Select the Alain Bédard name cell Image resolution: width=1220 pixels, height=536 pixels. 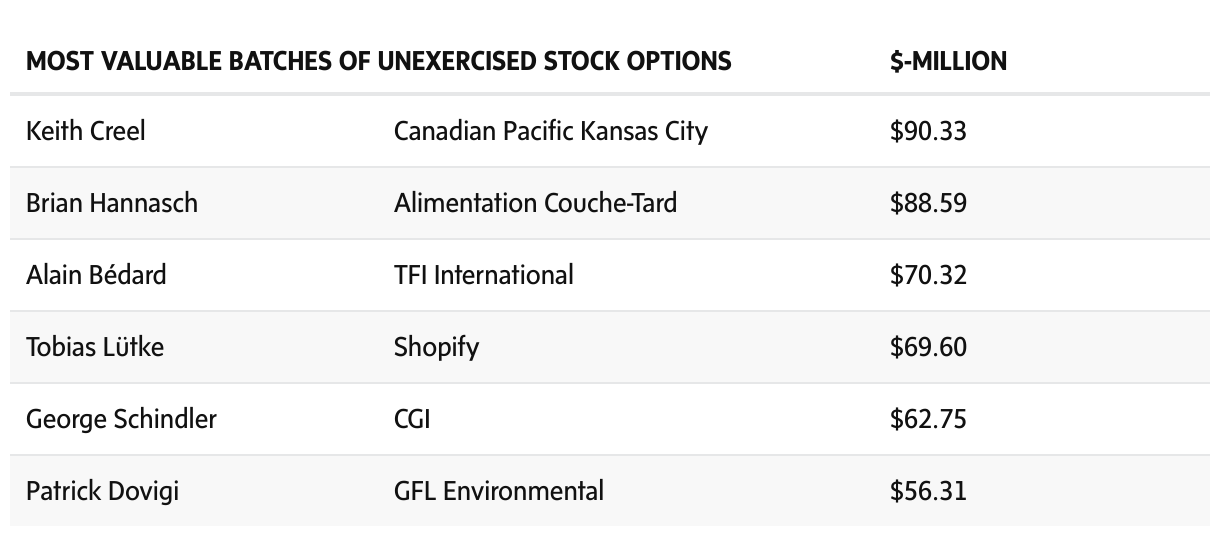click(96, 275)
